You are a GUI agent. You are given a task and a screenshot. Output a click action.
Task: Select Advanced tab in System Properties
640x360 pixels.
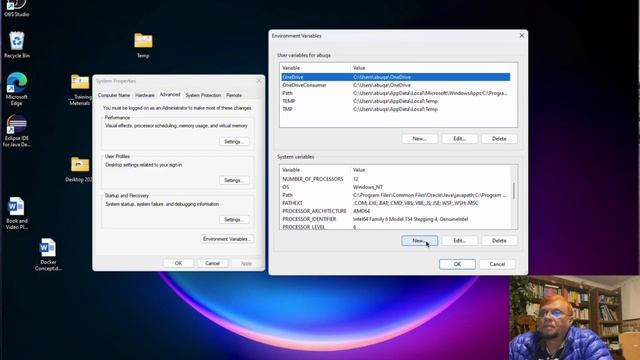[x=170, y=95]
